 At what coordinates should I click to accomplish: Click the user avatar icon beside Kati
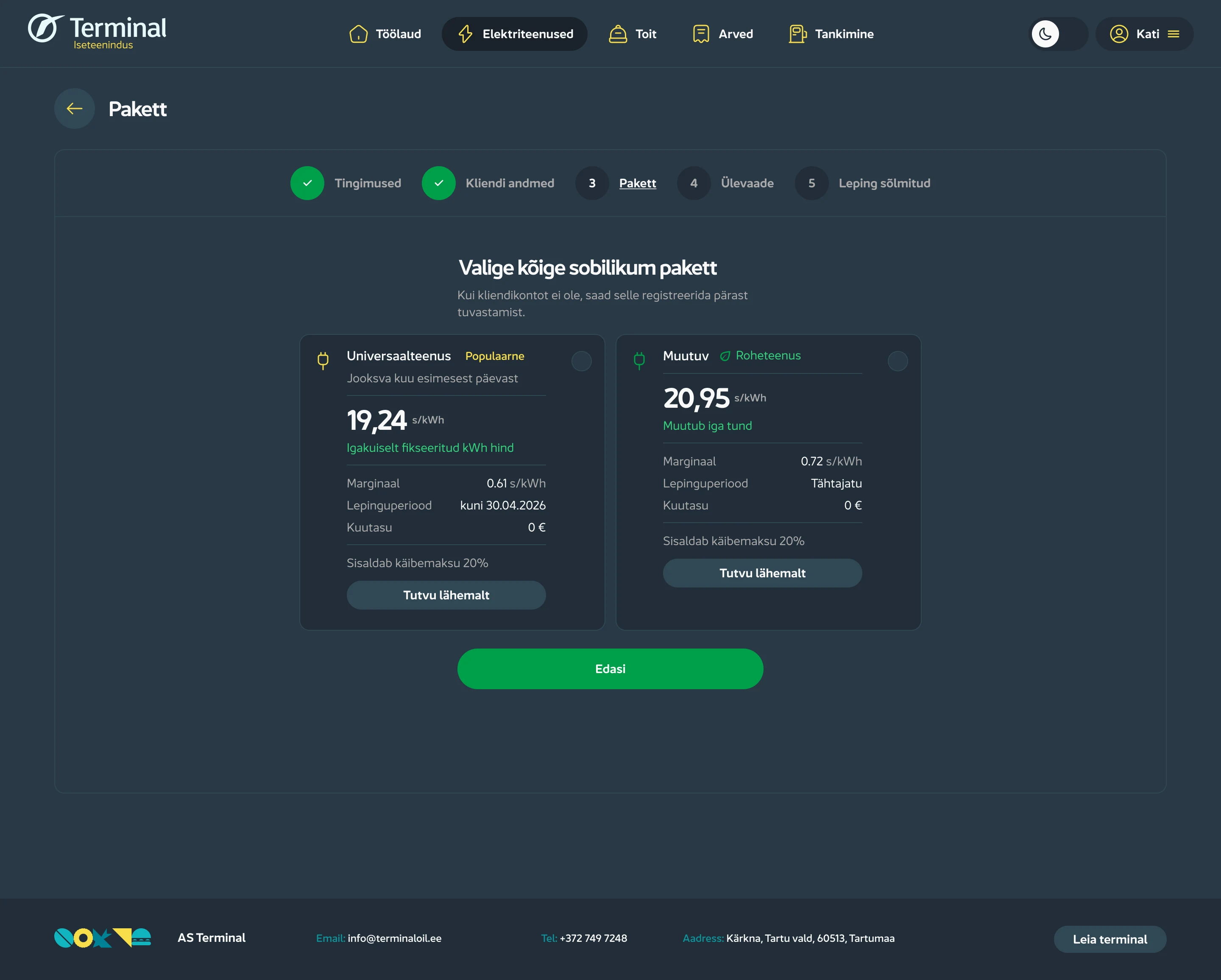click(x=1118, y=34)
